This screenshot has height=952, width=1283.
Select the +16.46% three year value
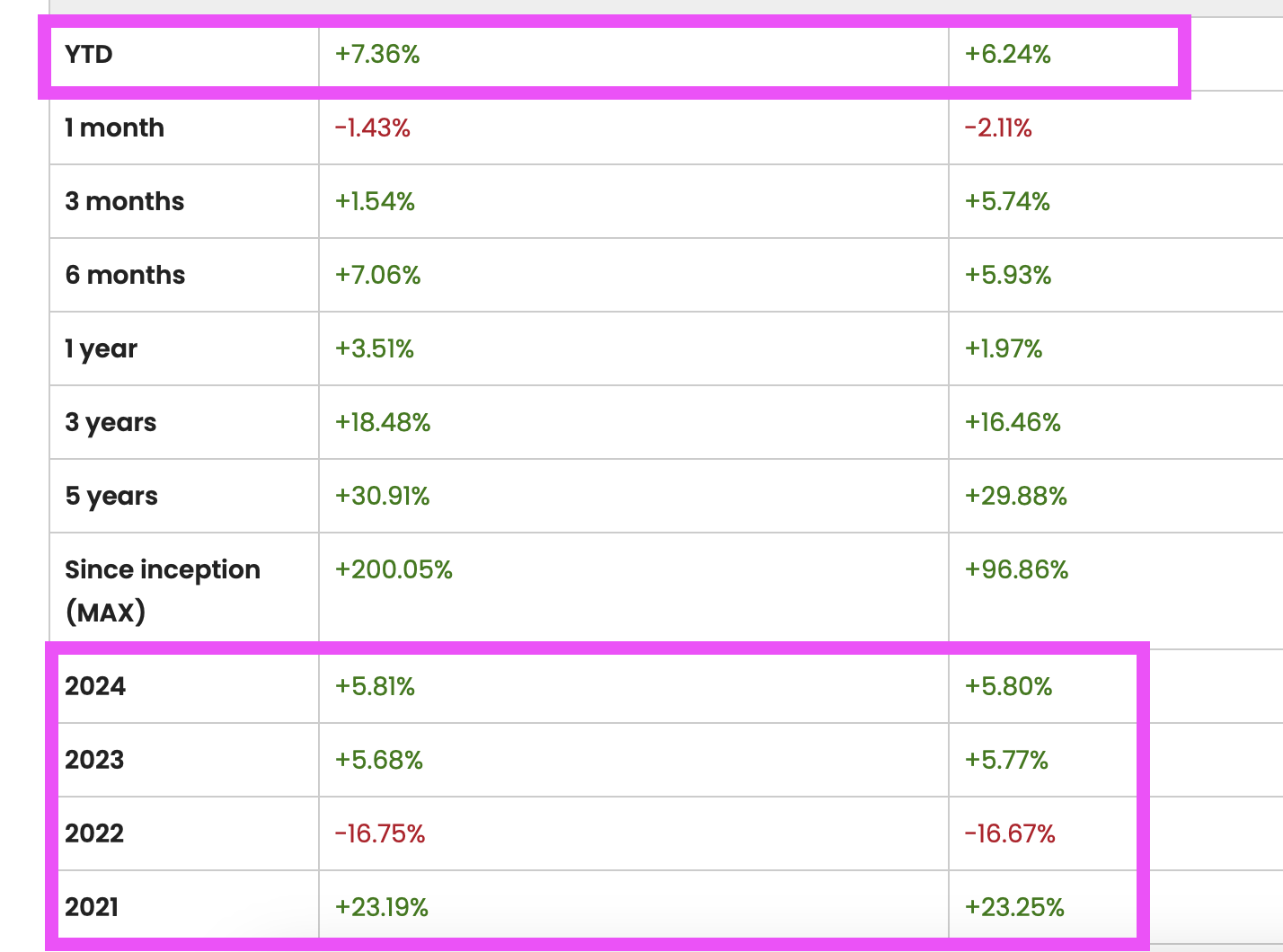tap(1013, 423)
